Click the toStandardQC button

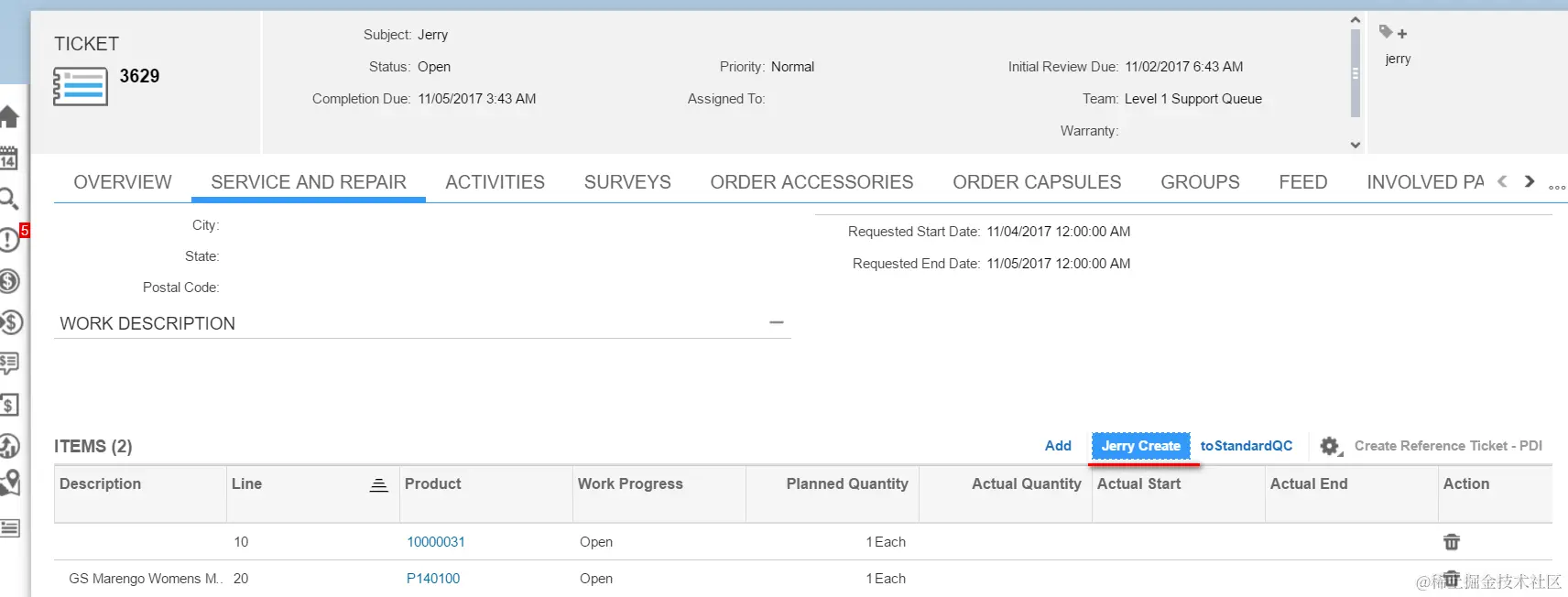pos(1246,446)
